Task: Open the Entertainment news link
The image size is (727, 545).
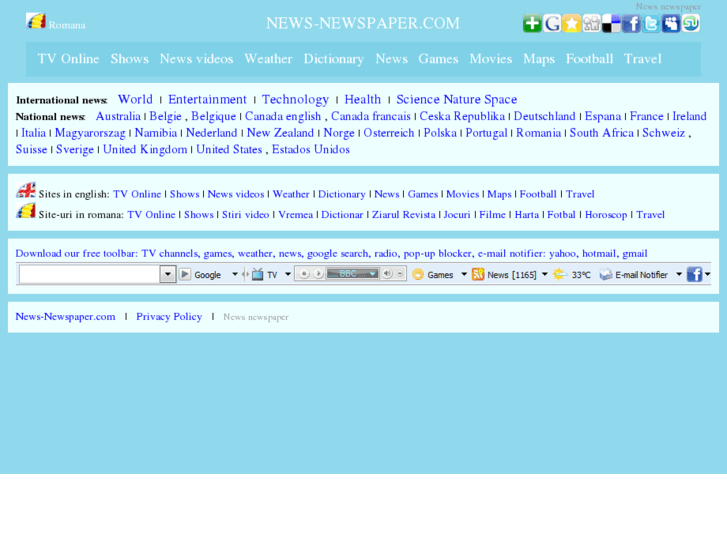Action: [x=207, y=99]
